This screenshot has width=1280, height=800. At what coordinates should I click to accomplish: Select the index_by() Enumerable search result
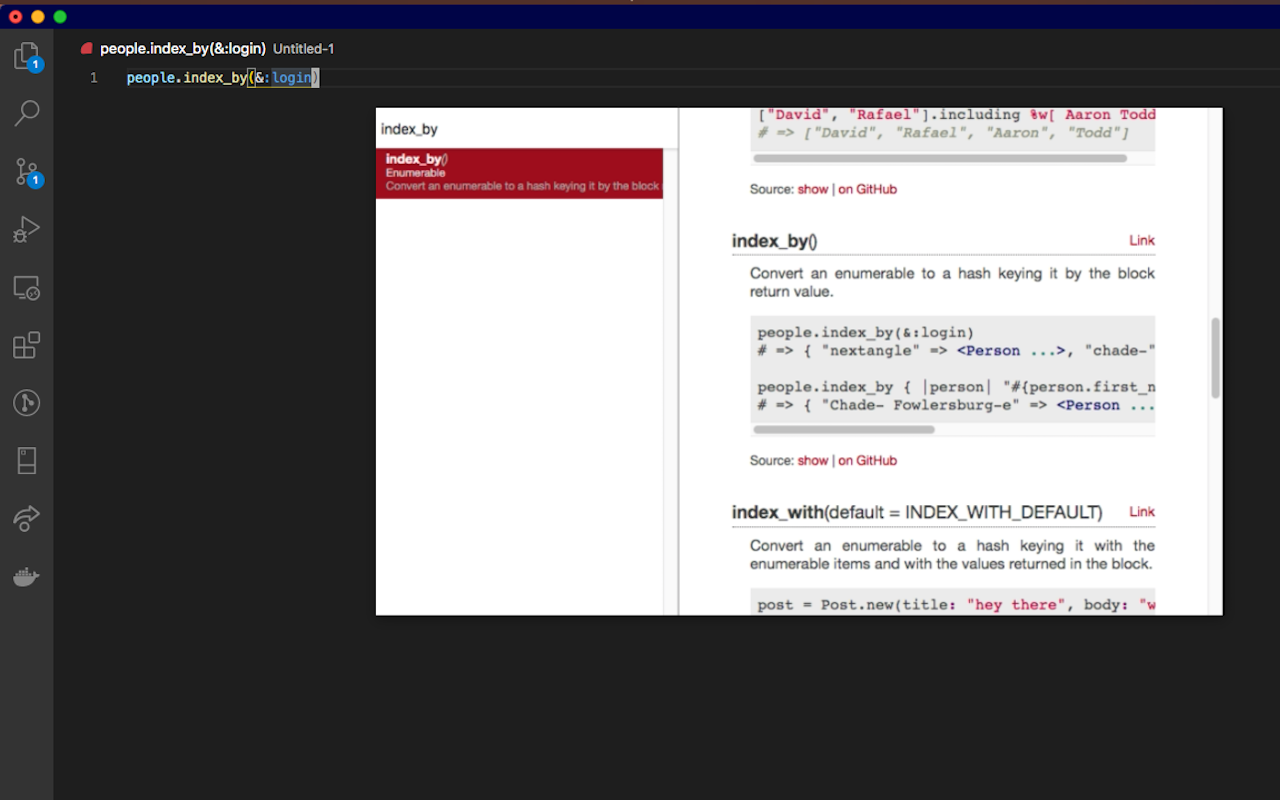point(520,173)
